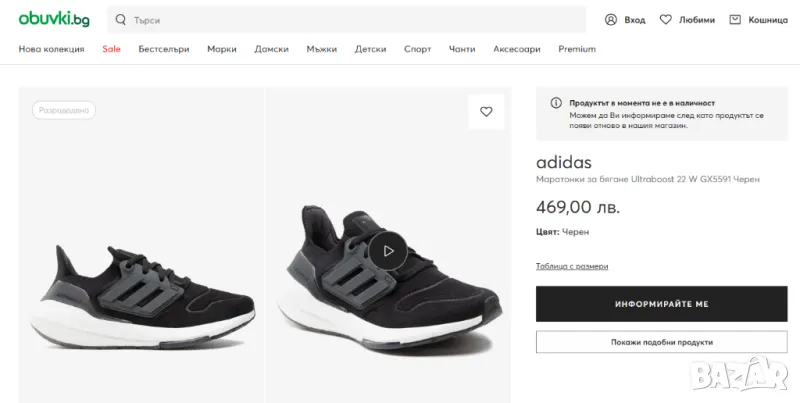Open the shopping cart icon
Screen dimensions: 800x403
(x=735, y=19)
